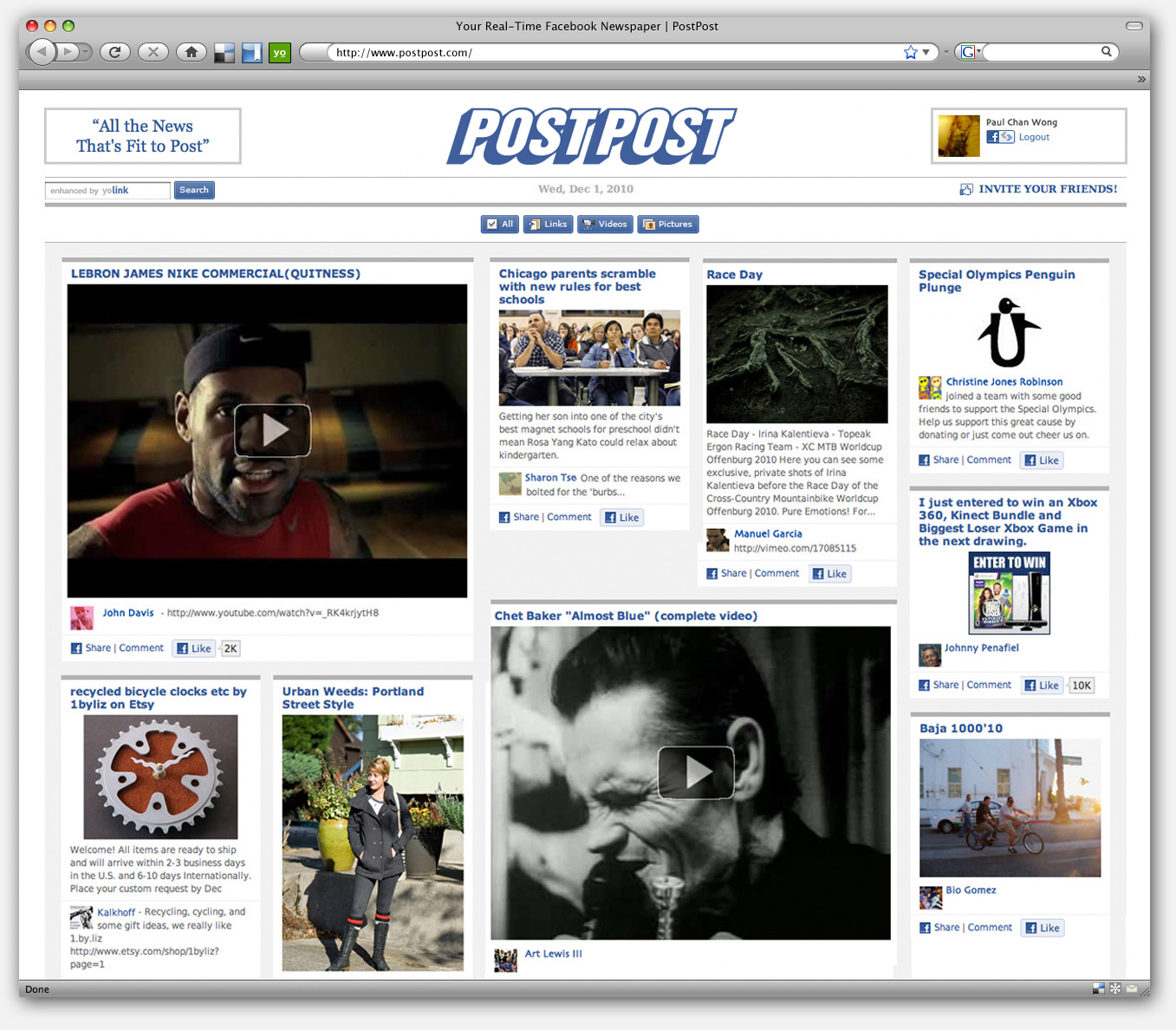Screen dimensions: 1176x1030
Task: Expand the toolbar overflow chevron
Action: tap(1141, 79)
